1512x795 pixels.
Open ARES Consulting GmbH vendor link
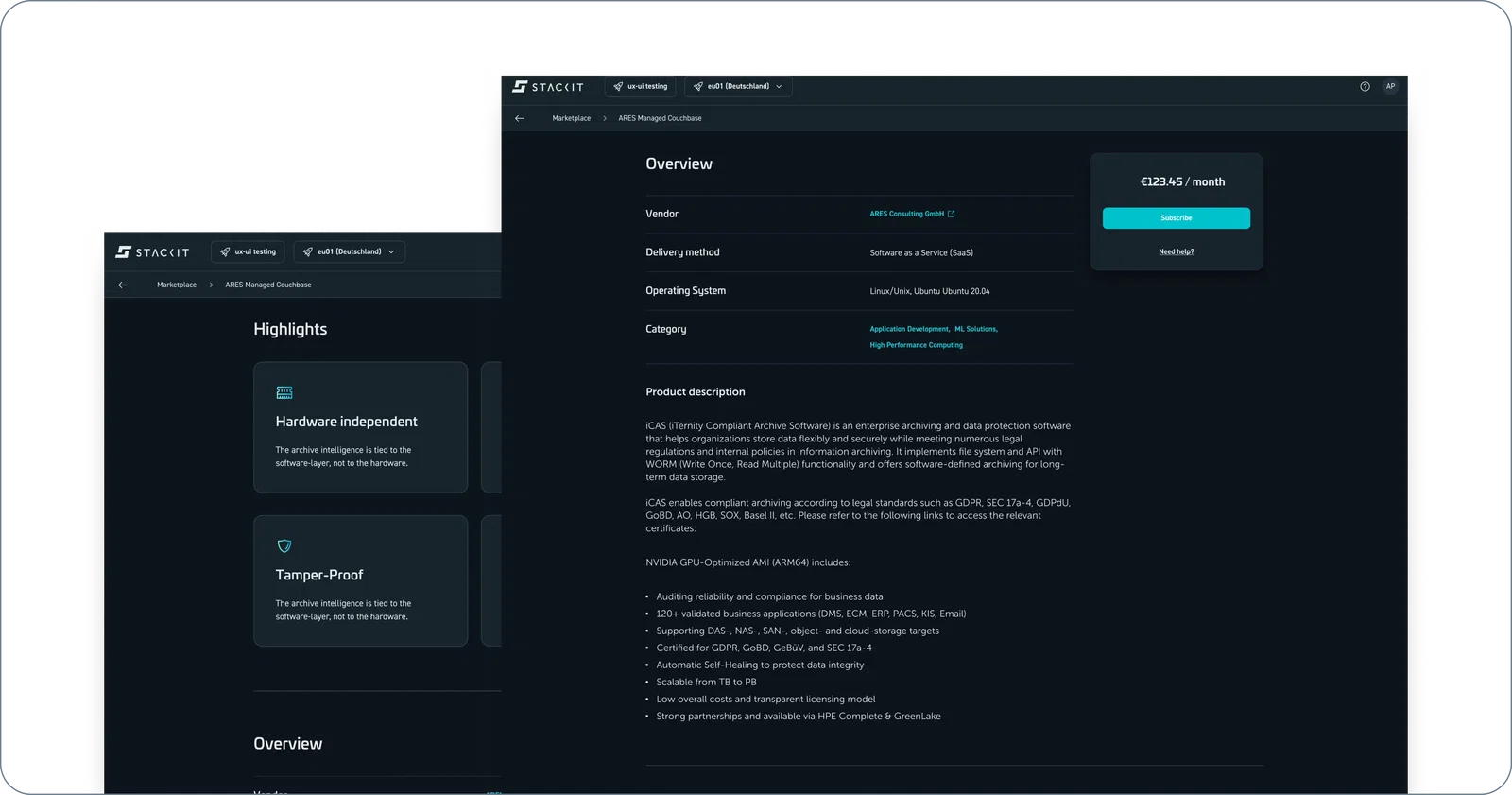[907, 214]
